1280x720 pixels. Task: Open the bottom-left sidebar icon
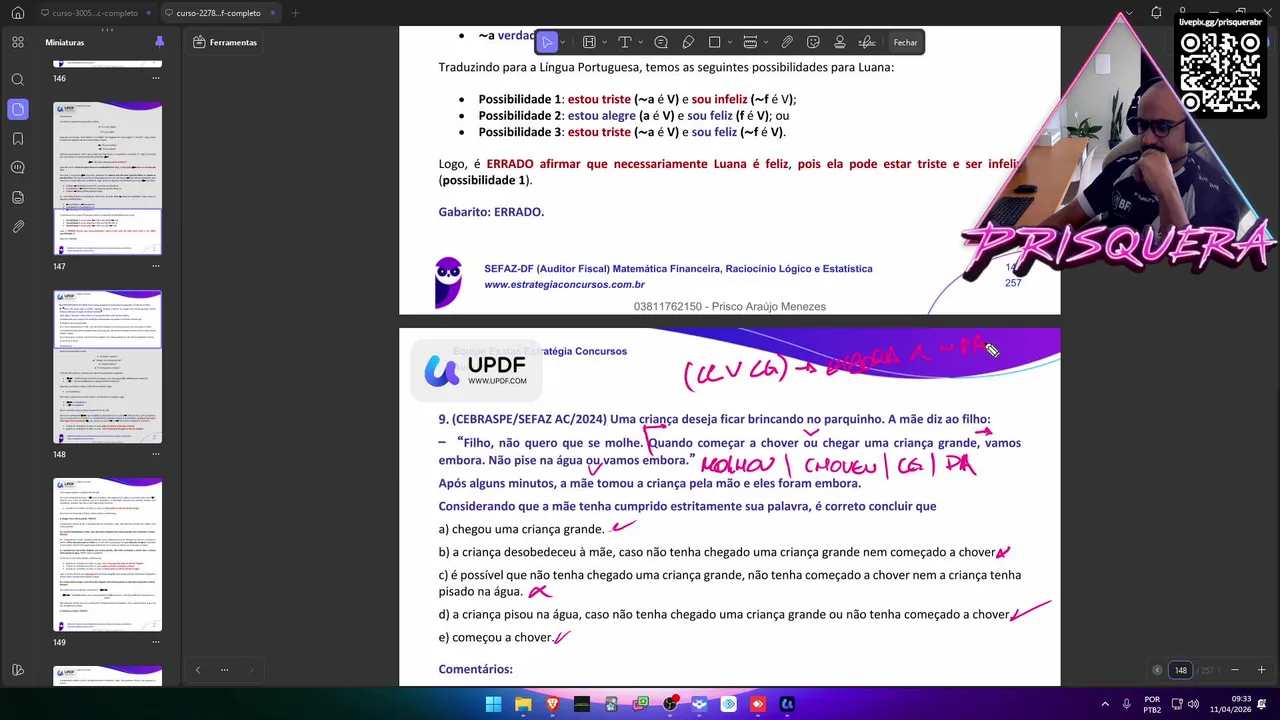17,670
